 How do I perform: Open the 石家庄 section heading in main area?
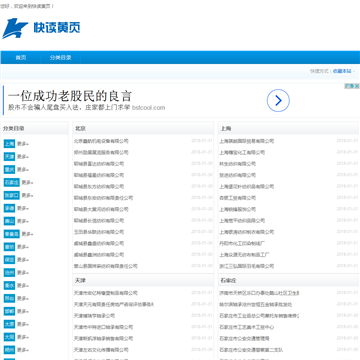(x=228, y=281)
